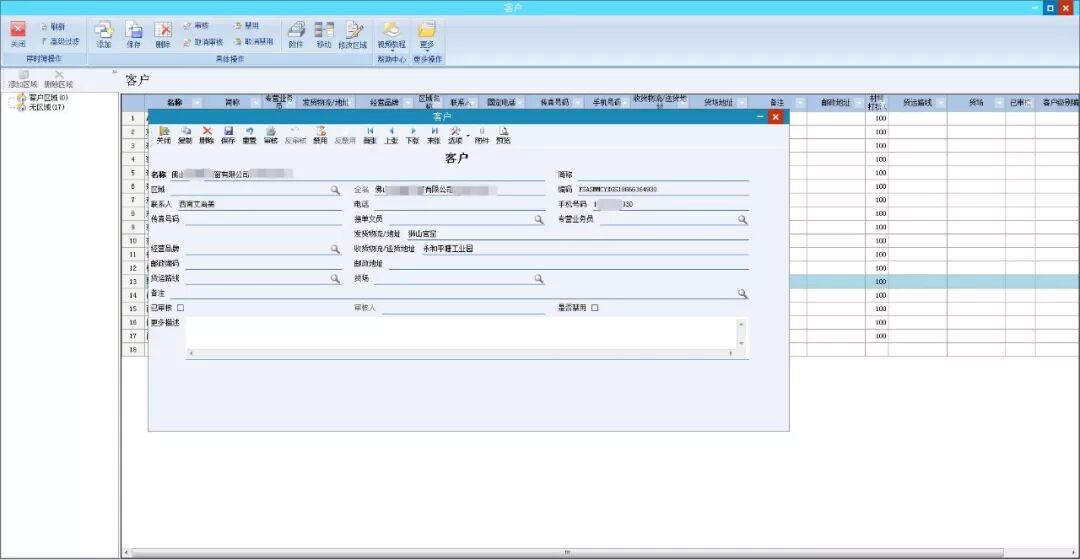Open lookup for the 备注 field
This screenshot has height=559, width=1080.
tap(743, 293)
